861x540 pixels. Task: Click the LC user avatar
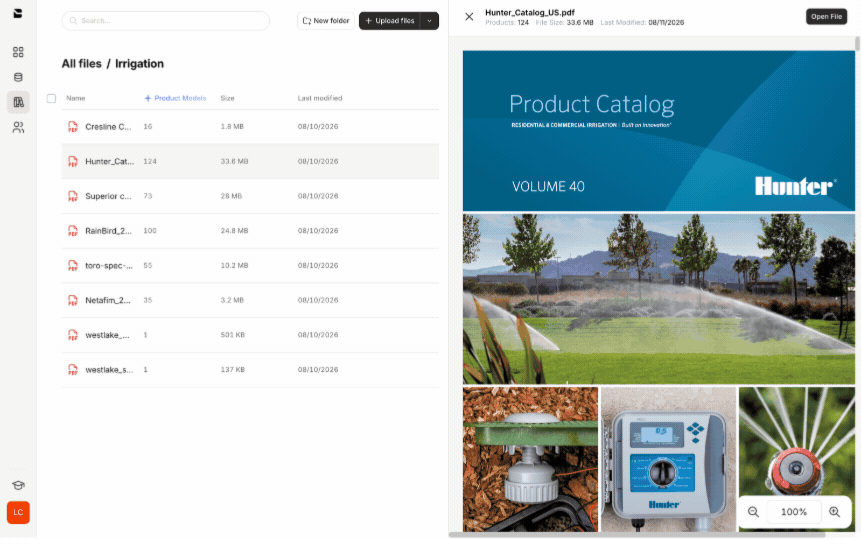(18, 513)
